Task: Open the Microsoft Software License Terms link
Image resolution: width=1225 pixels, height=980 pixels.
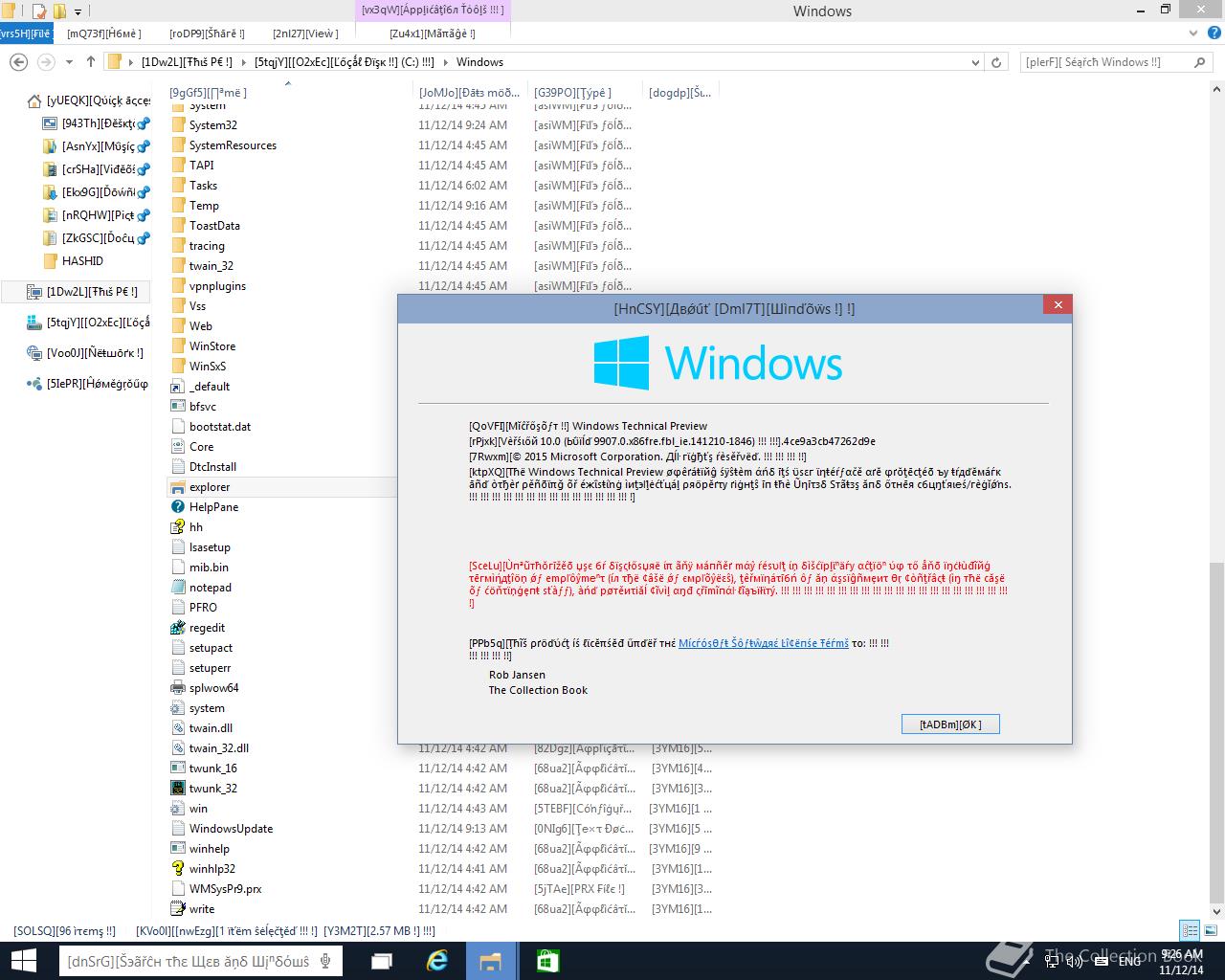Action: 764,643
